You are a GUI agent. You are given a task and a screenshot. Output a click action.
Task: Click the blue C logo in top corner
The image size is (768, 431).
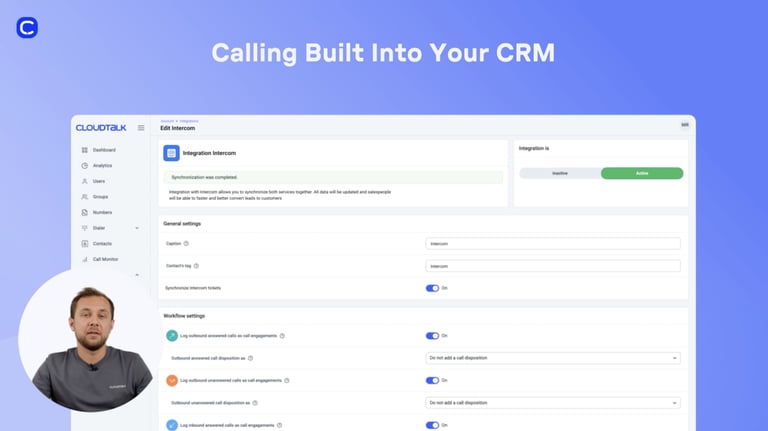click(x=27, y=27)
